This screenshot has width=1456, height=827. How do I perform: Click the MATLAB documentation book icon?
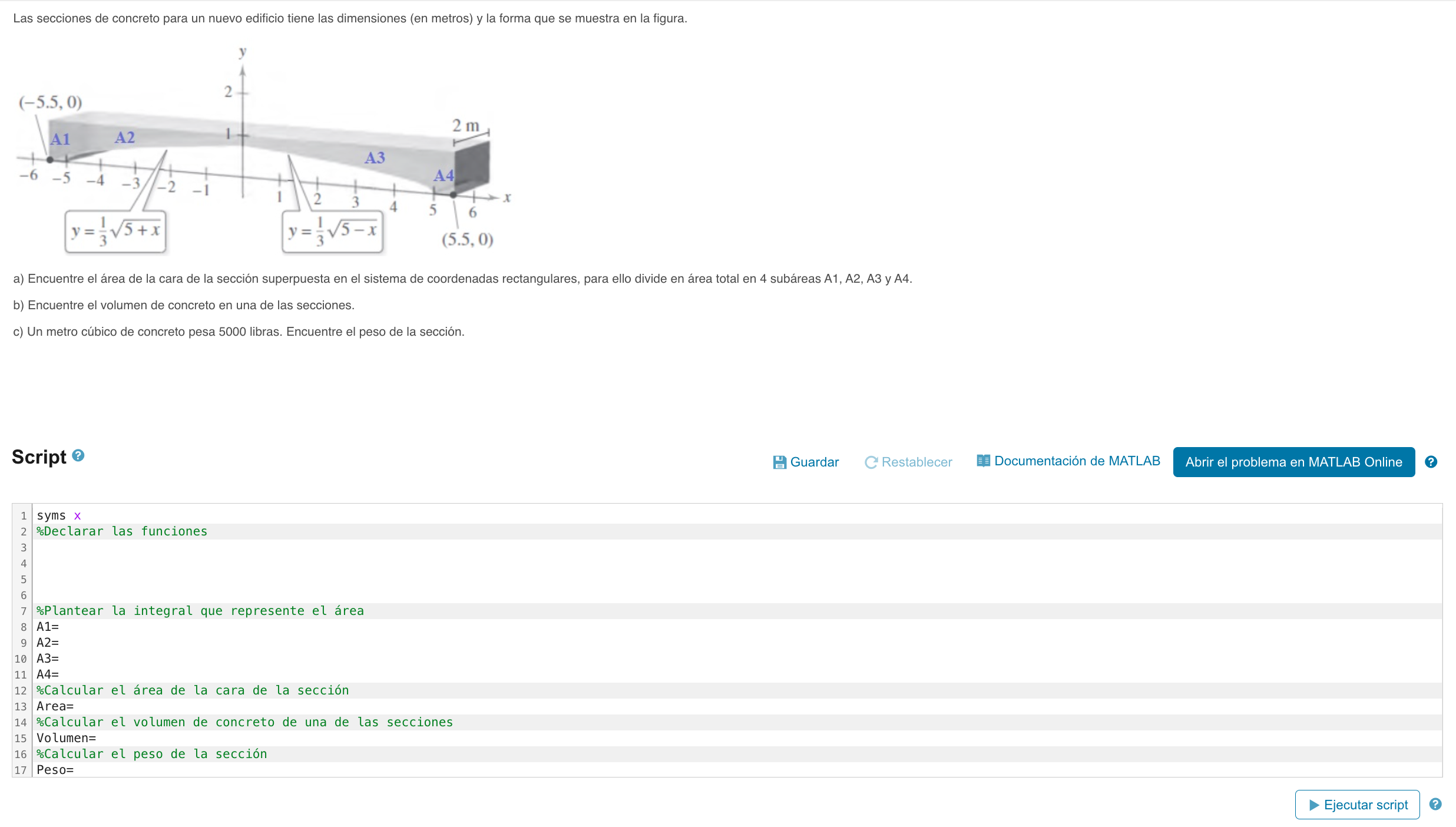pos(983,461)
